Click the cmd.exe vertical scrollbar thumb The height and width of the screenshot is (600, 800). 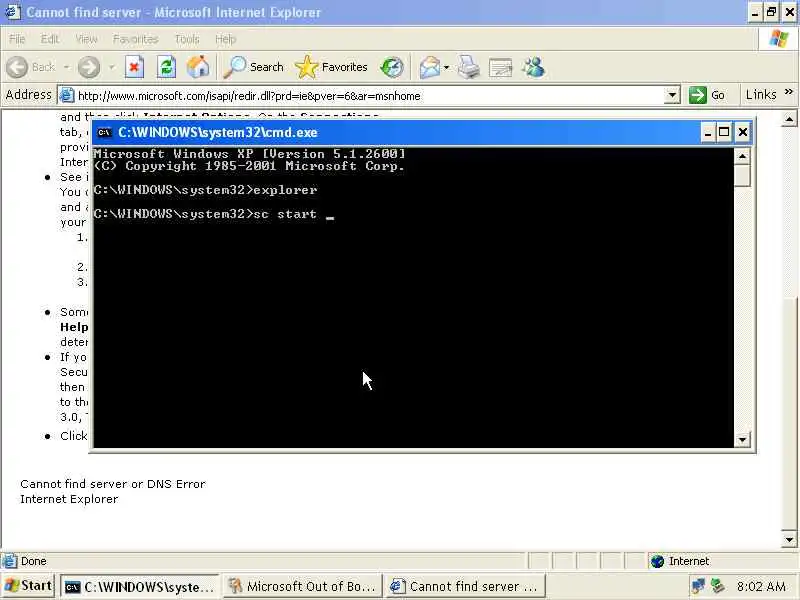tap(742, 176)
